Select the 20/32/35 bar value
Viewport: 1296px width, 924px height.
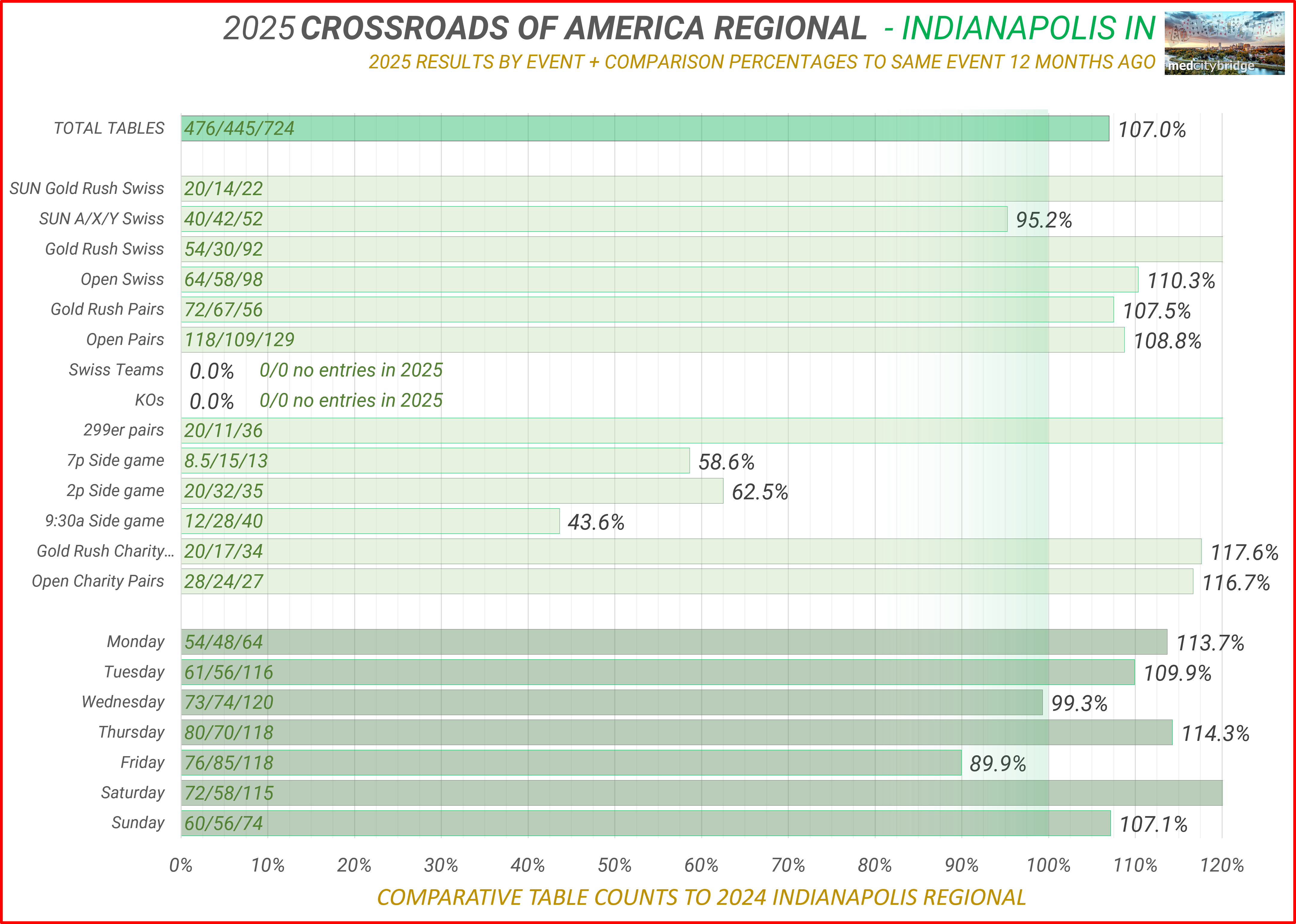(x=224, y=491)
